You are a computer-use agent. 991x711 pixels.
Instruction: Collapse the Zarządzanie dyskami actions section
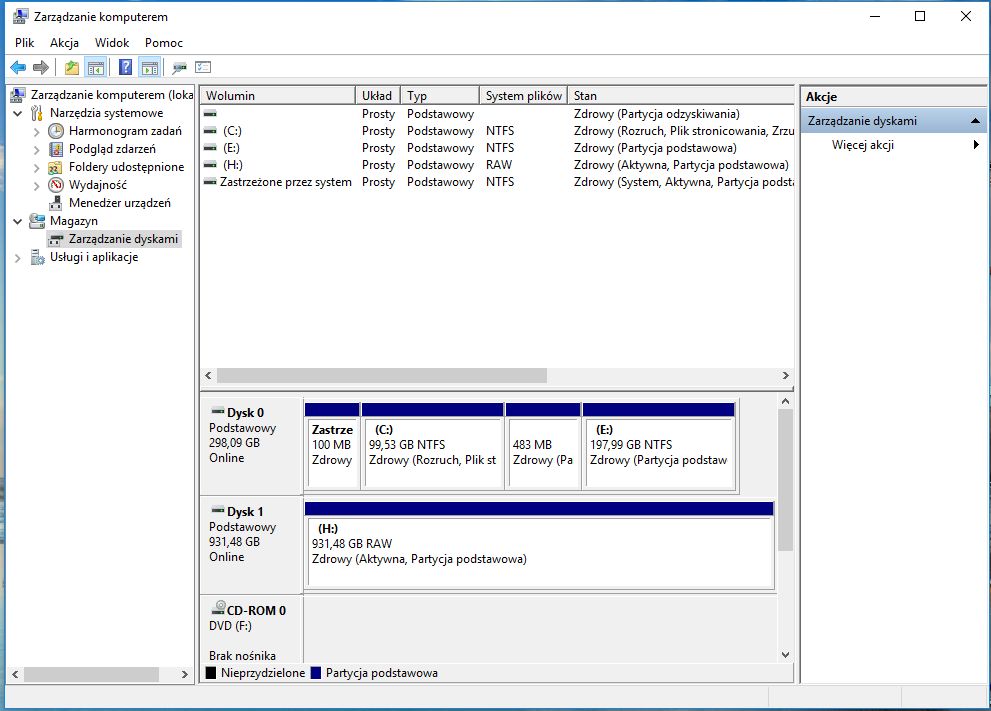tap(975, 121)
